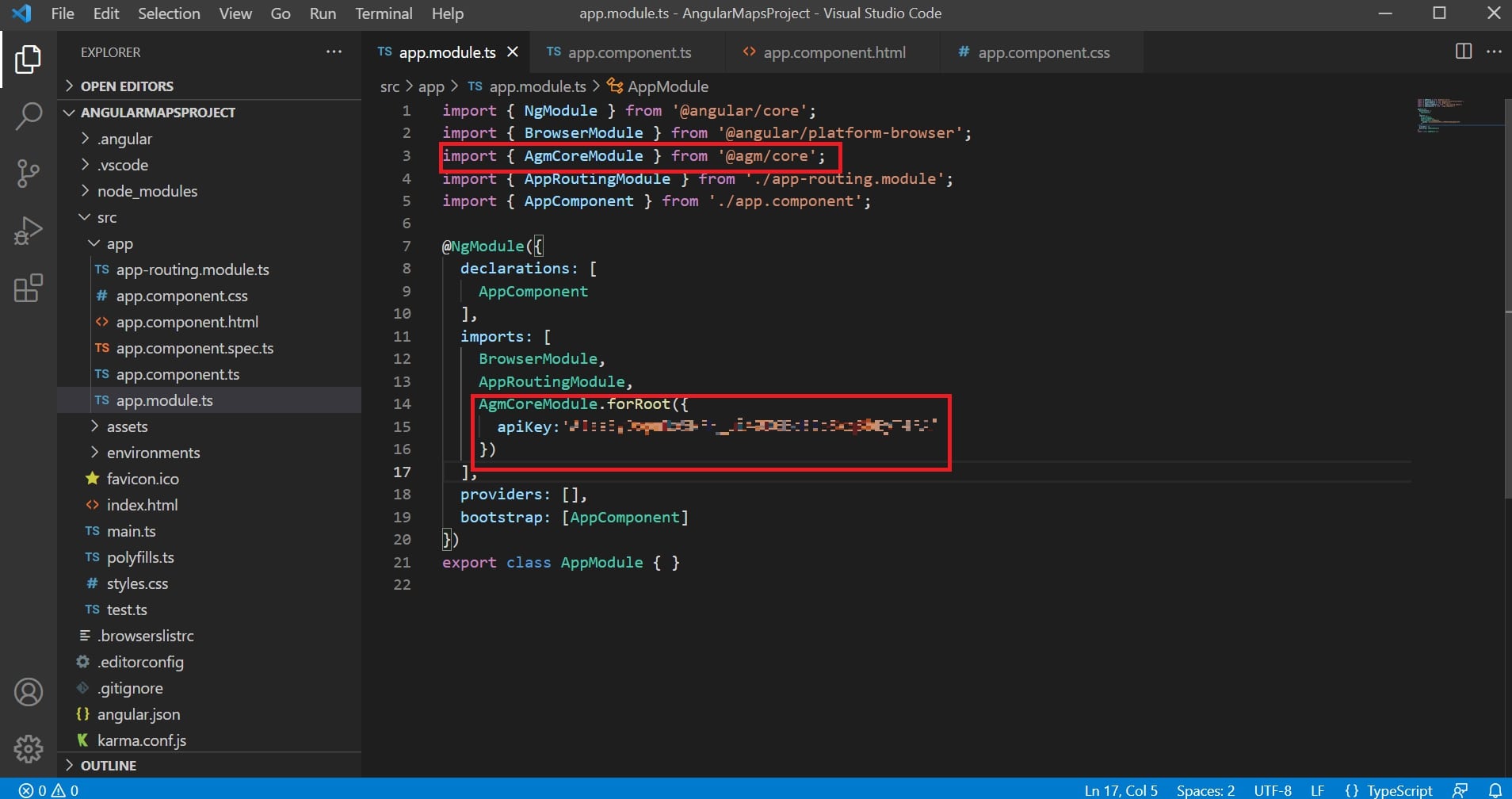Expand the OUTLINE section
The image size is (1512, 799).
coord(108,766)
